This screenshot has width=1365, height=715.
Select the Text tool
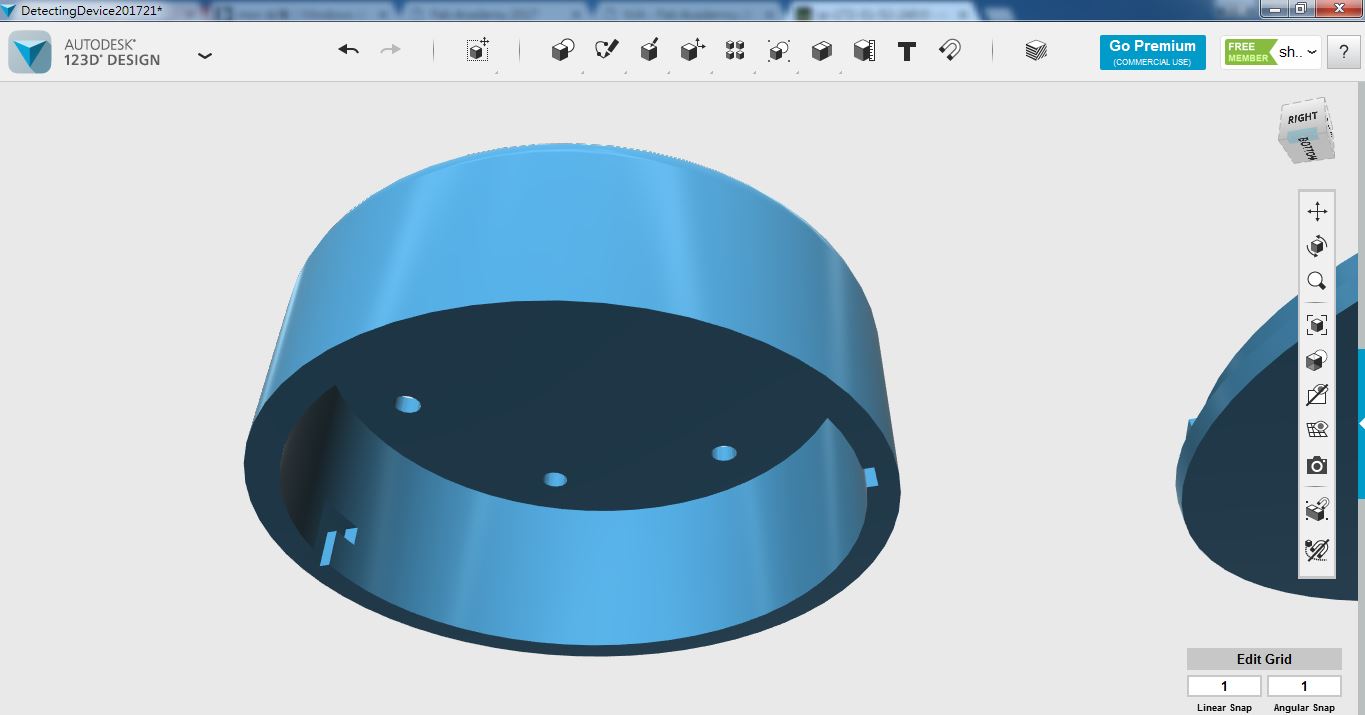907,51
